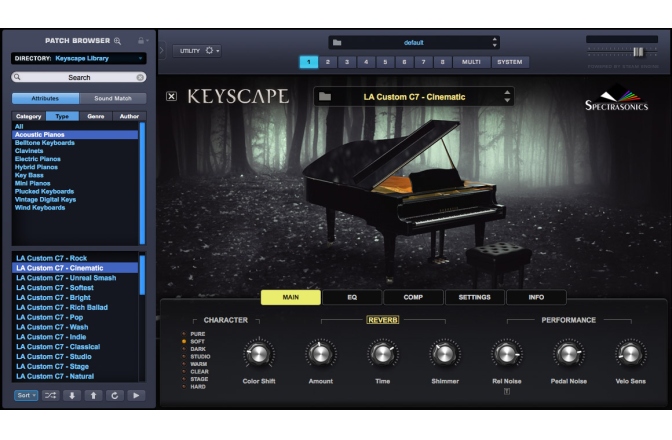
Task: Click the Rel Noise knob
Action: tap(507, 353)
